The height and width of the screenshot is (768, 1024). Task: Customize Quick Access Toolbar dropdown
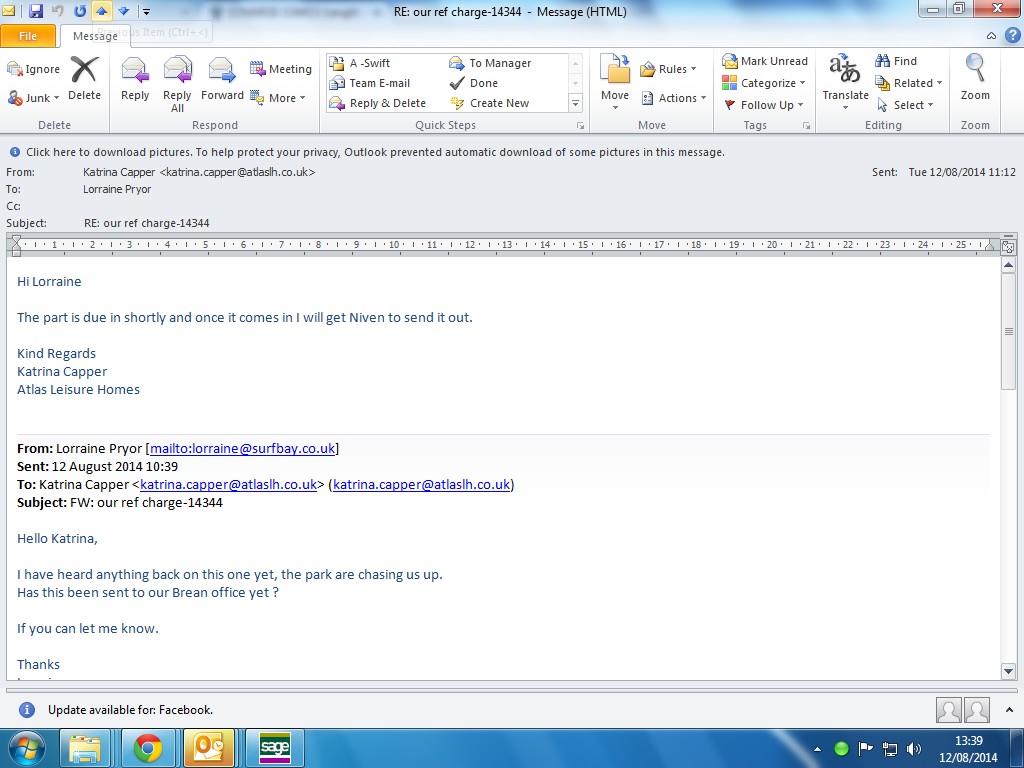tap(147, 12)
